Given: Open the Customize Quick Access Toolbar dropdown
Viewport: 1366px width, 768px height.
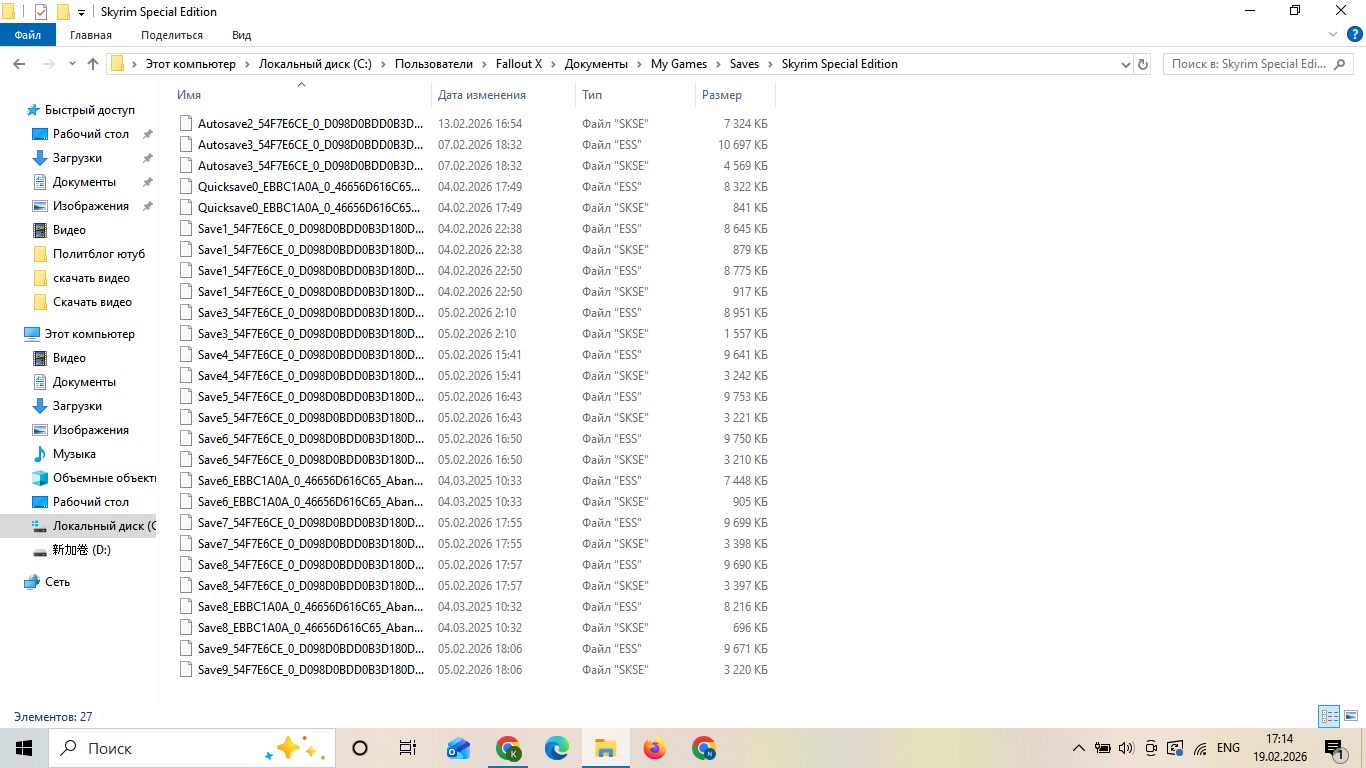Looking at the screenshot, I should click(81, 13).
